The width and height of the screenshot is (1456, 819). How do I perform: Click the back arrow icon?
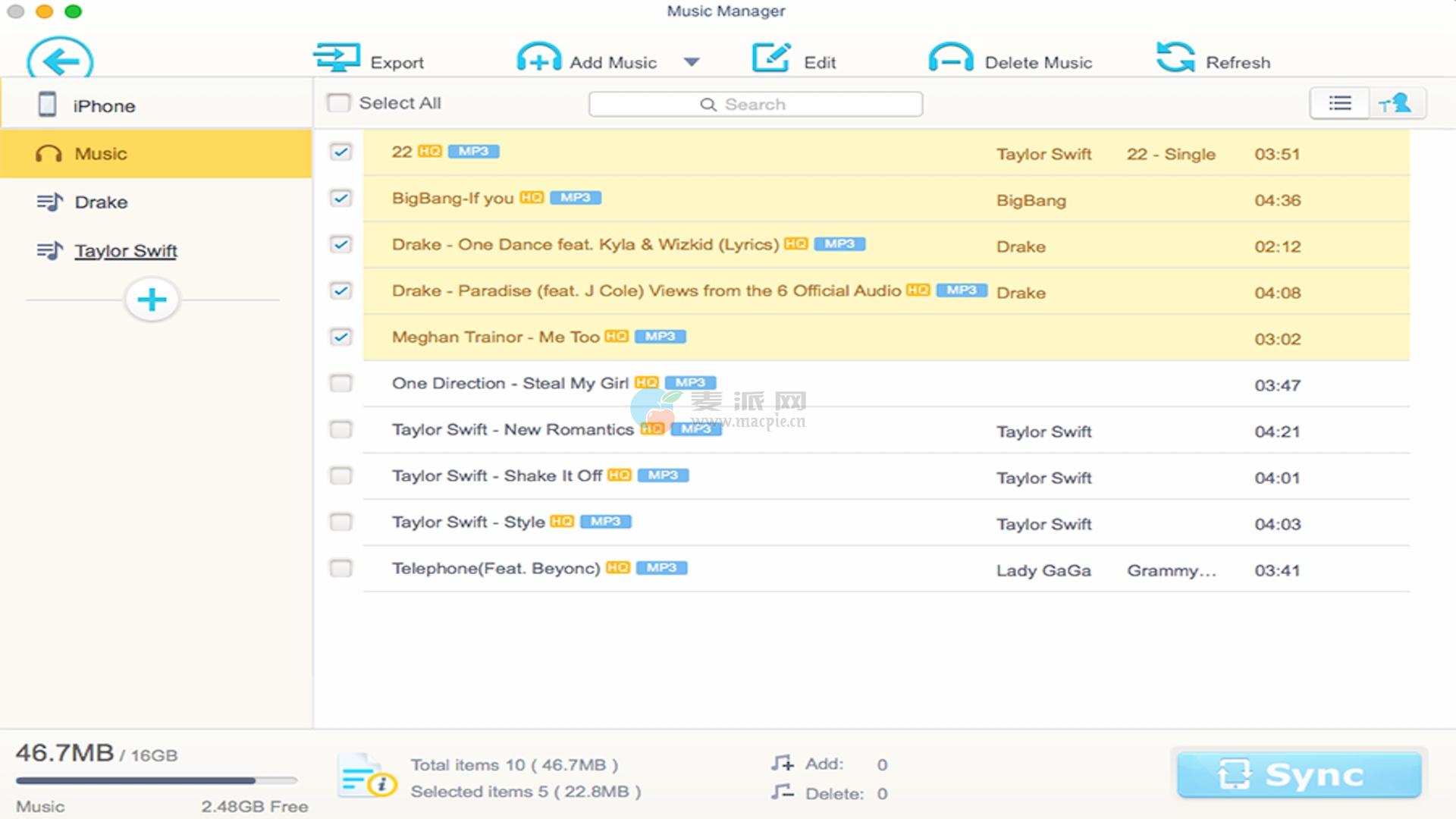pos(60,61)
